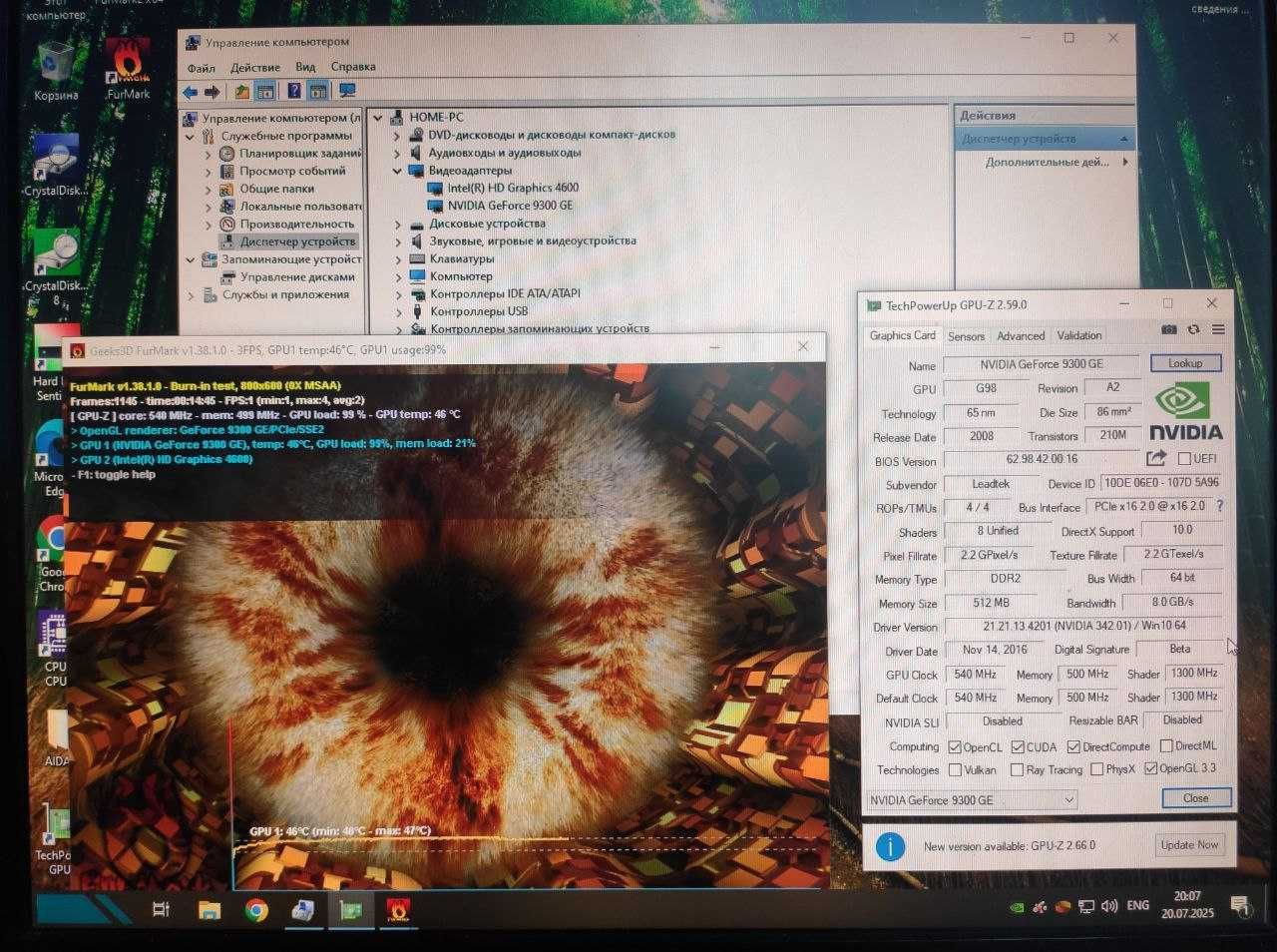1277x952 pixels.
Task: Switch to GPU-Z via its taskbar icon
Action: tap(350, 910)
